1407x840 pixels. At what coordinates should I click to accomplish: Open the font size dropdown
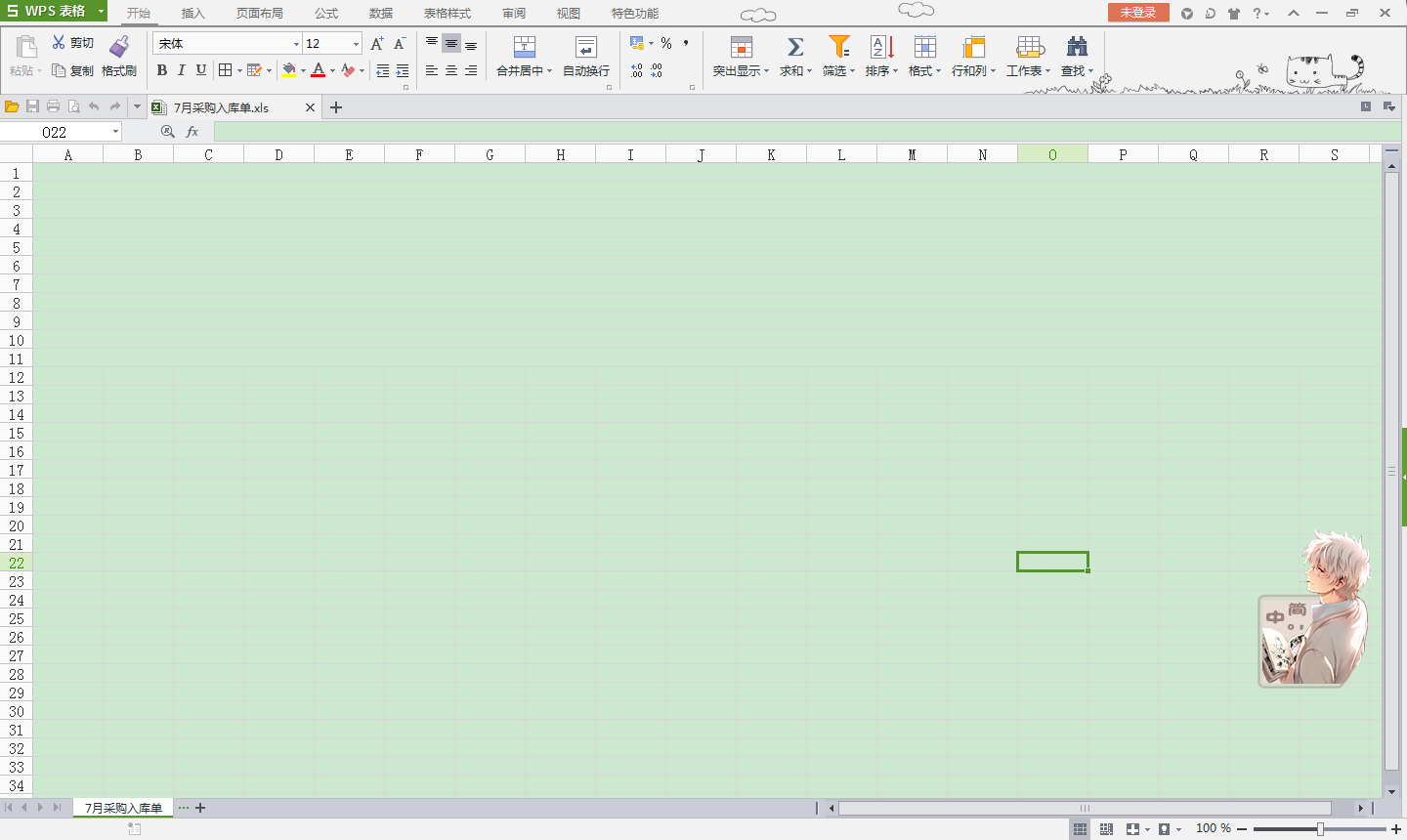pyautogui.click(x=356, y=44)
